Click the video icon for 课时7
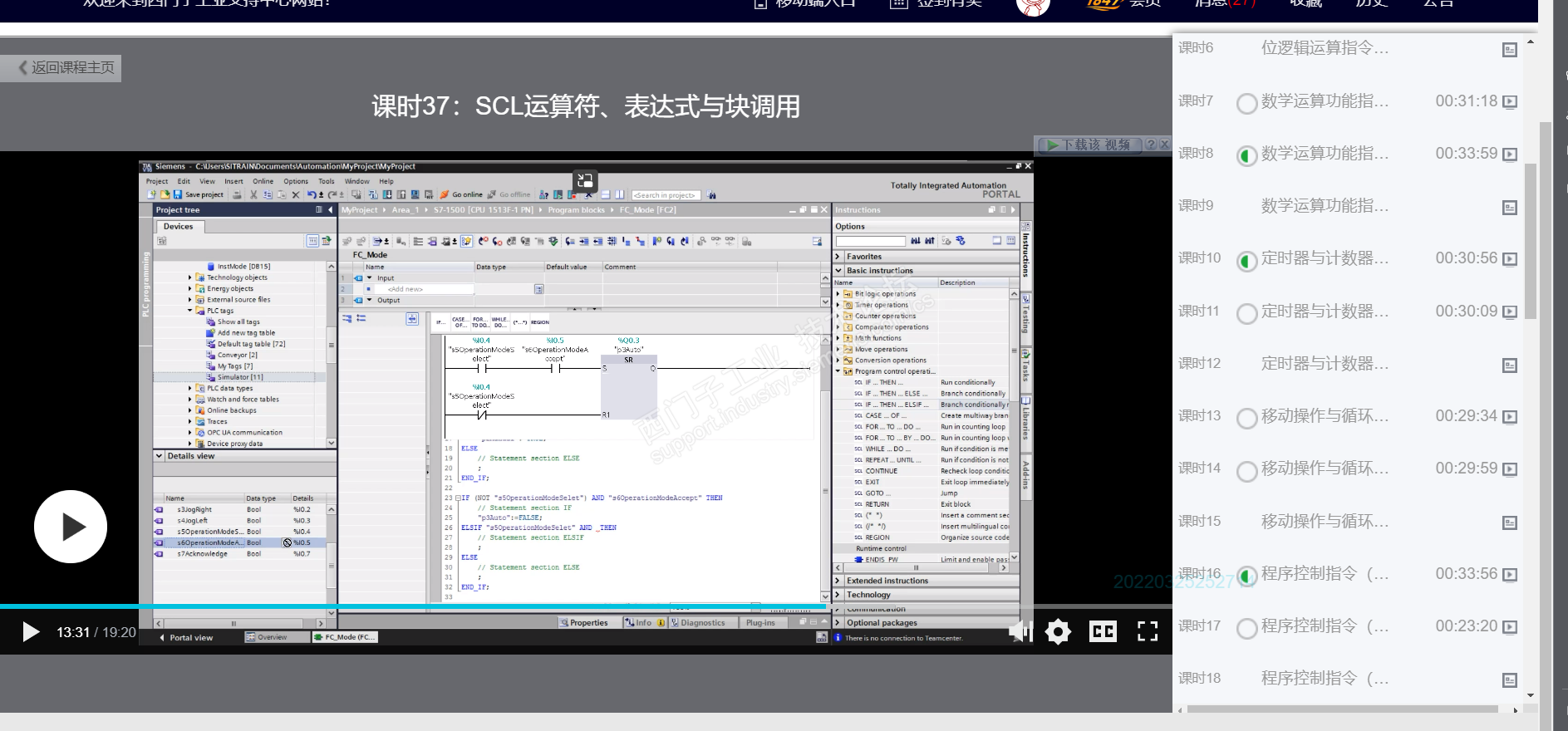 pyautogui.click(x=1510, y=102)
